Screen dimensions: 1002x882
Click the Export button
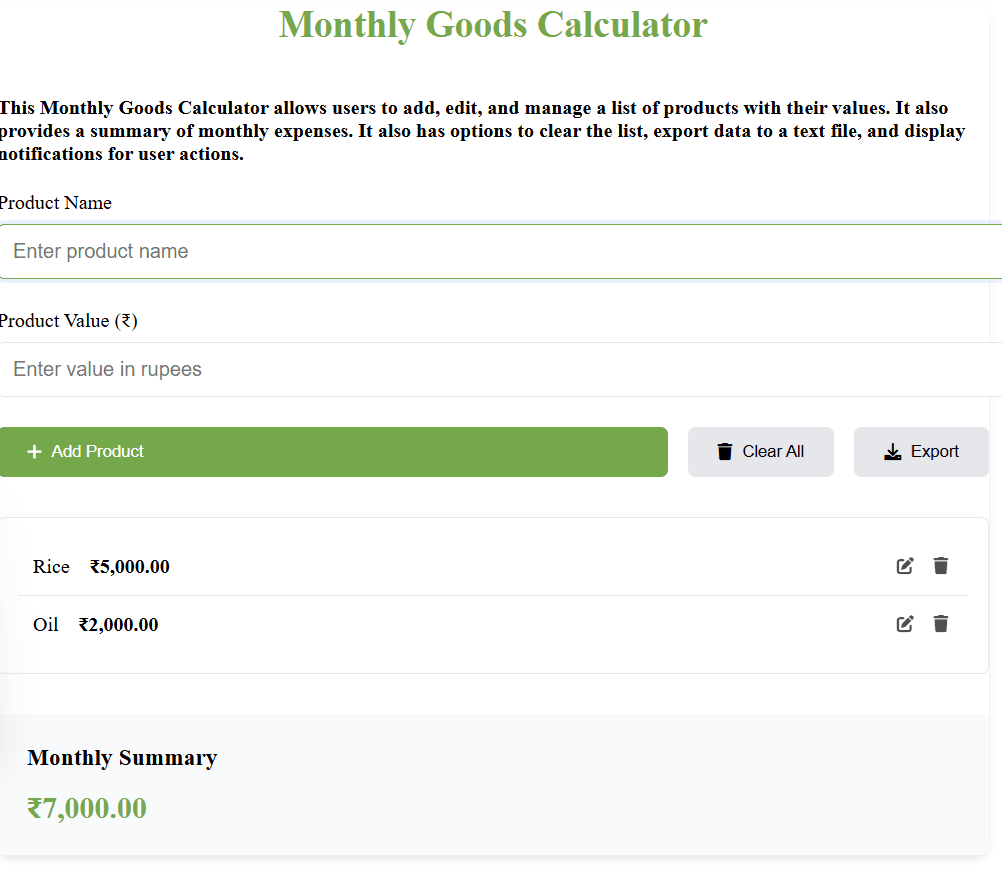921,451
